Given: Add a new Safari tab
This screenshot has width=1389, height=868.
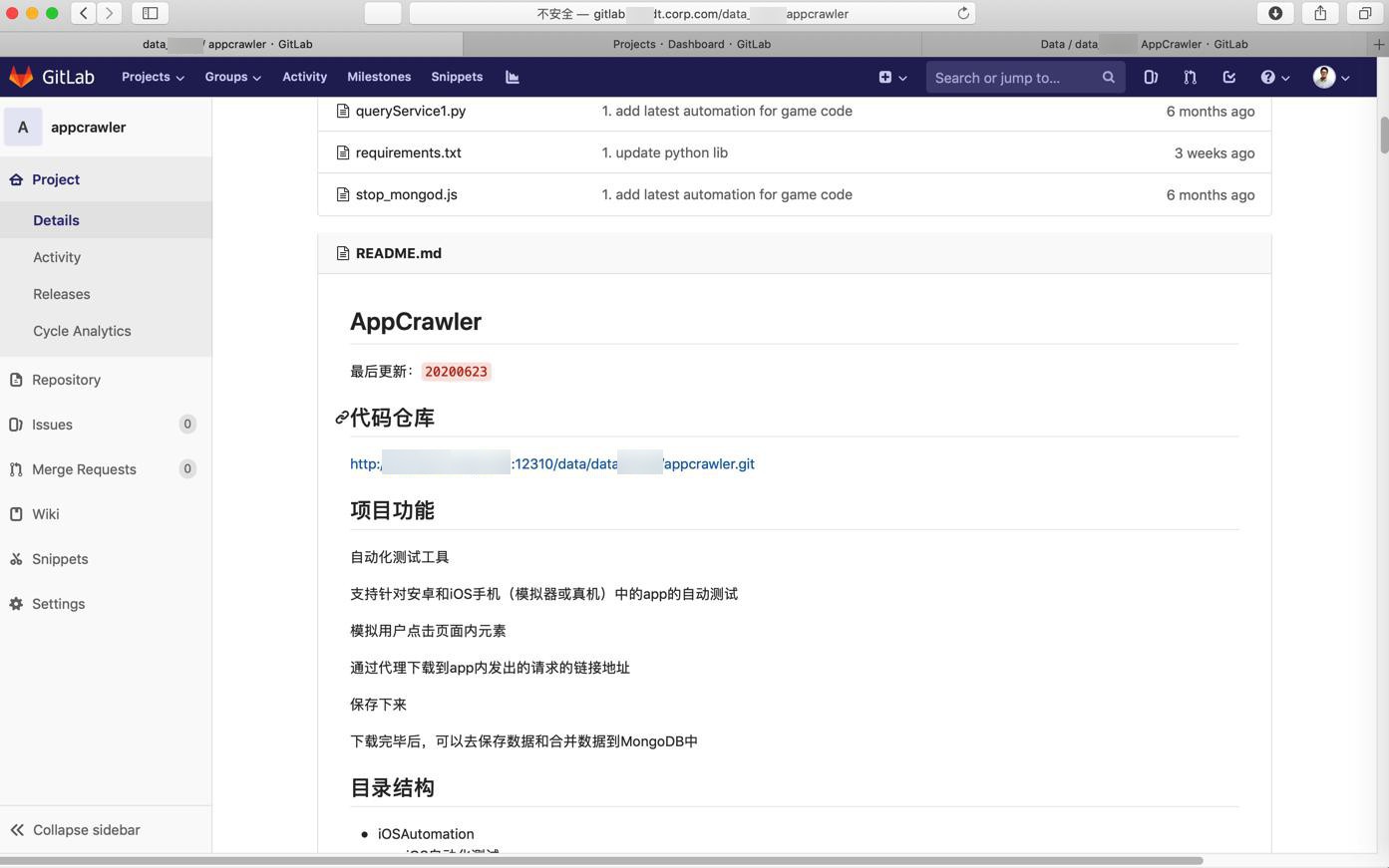Looking at the screenshot, I should (x=1379, y=44).
